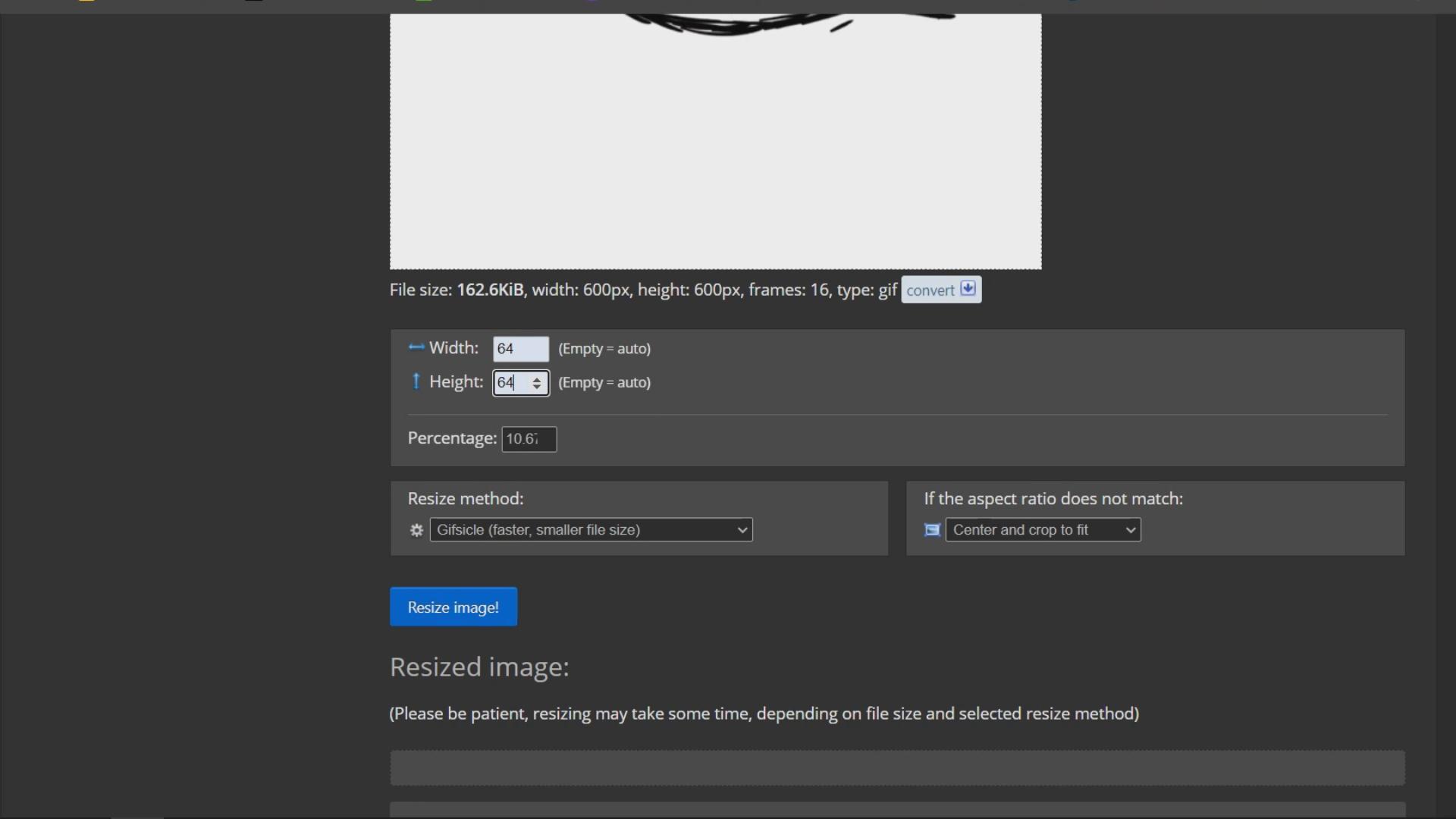Click the 'Percentage:' label
Image resolution: width=1456 pixels, height=819 pixels.
click(452, 438)
